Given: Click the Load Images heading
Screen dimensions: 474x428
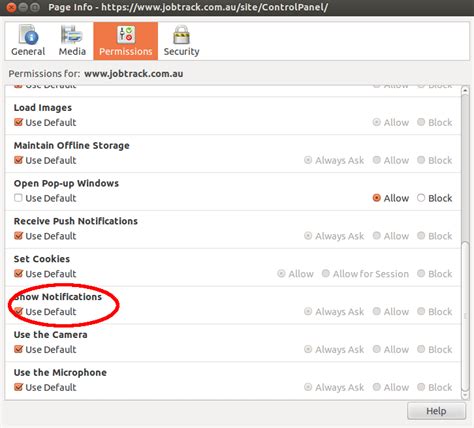Looking at the screenshot, I should pos(43,108).
